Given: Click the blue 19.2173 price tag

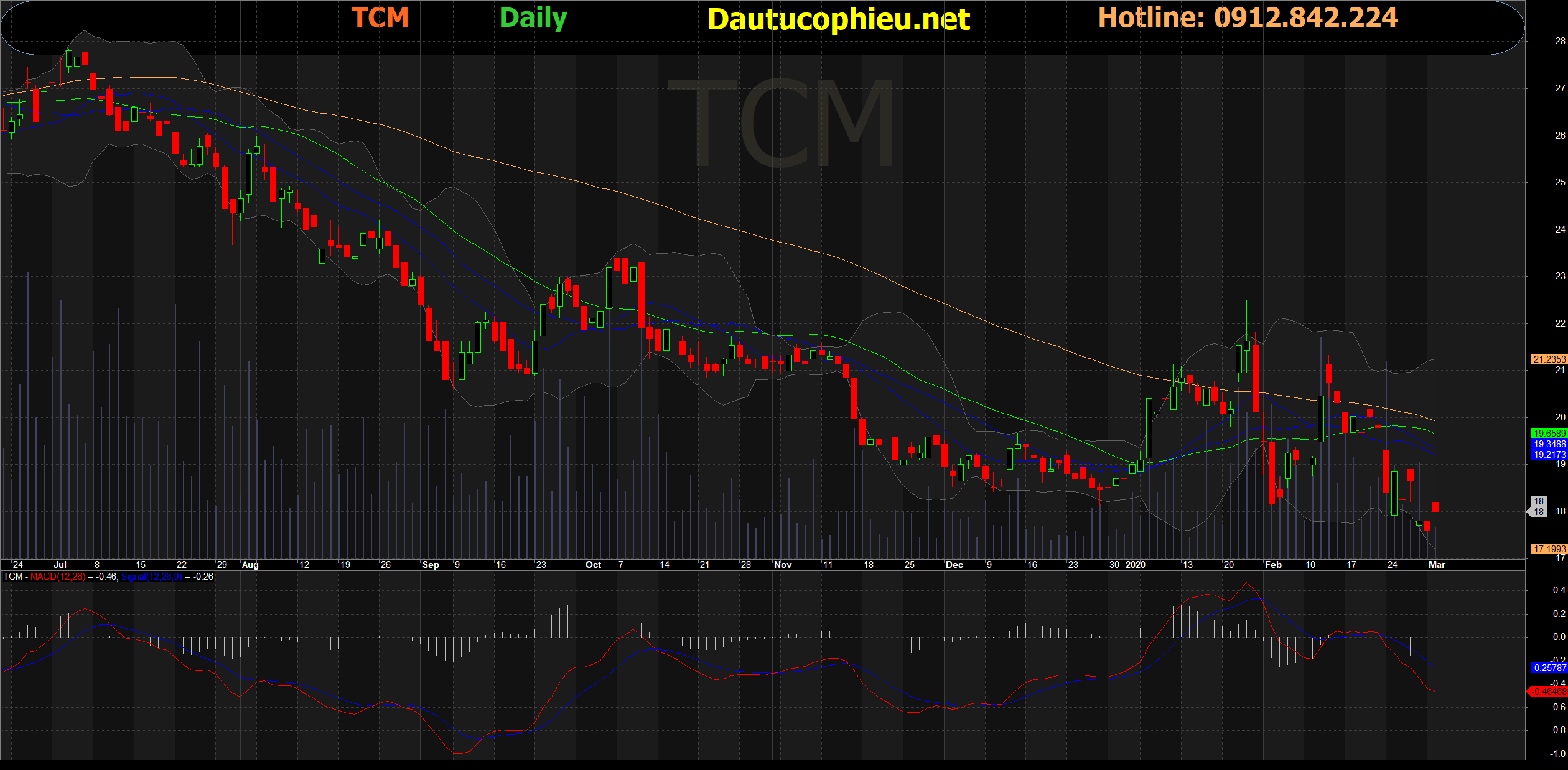Looking at the screenshot, I should point(1549,455).
